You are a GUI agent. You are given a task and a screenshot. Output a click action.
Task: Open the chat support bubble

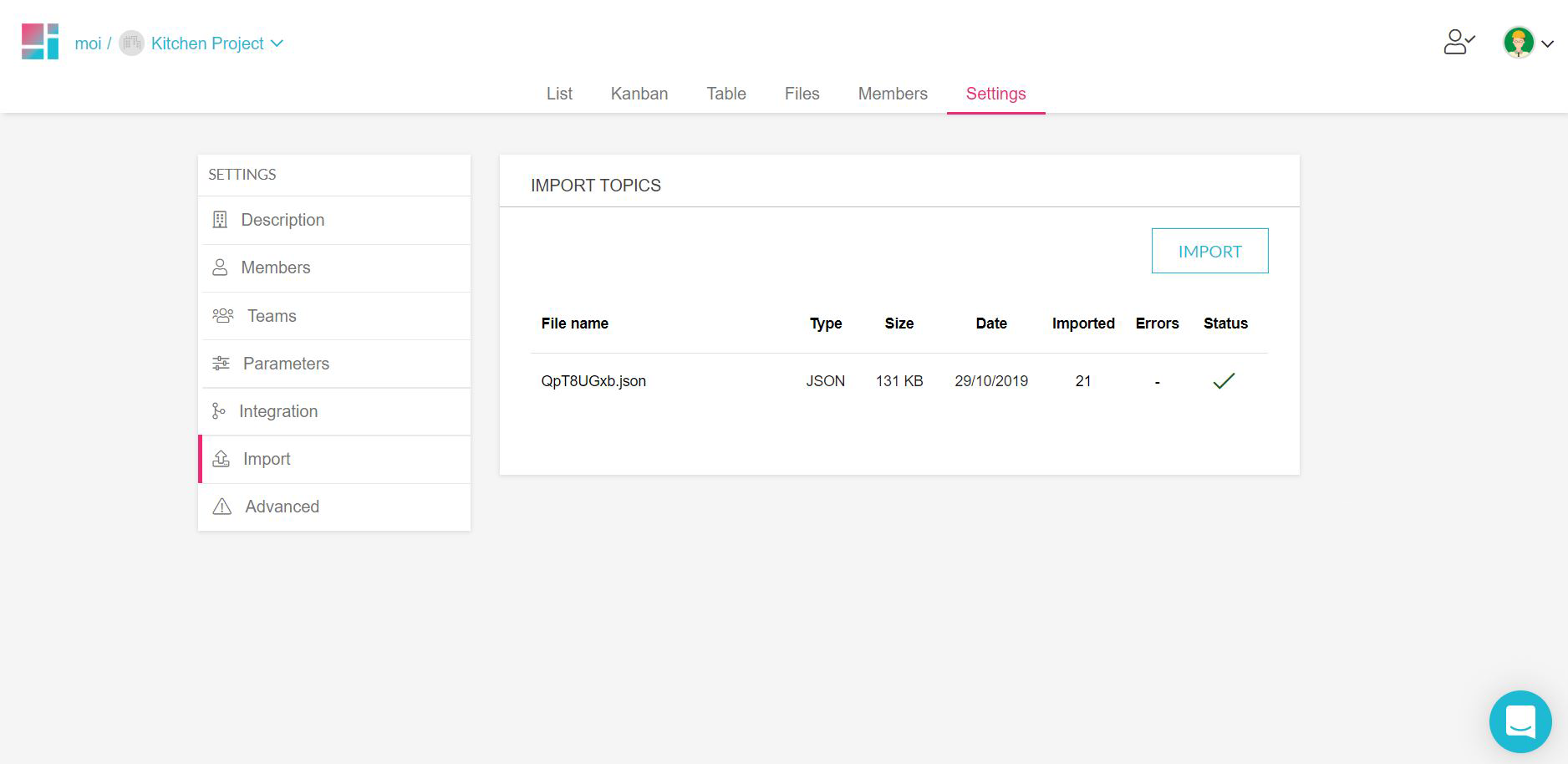point(1520,721)
